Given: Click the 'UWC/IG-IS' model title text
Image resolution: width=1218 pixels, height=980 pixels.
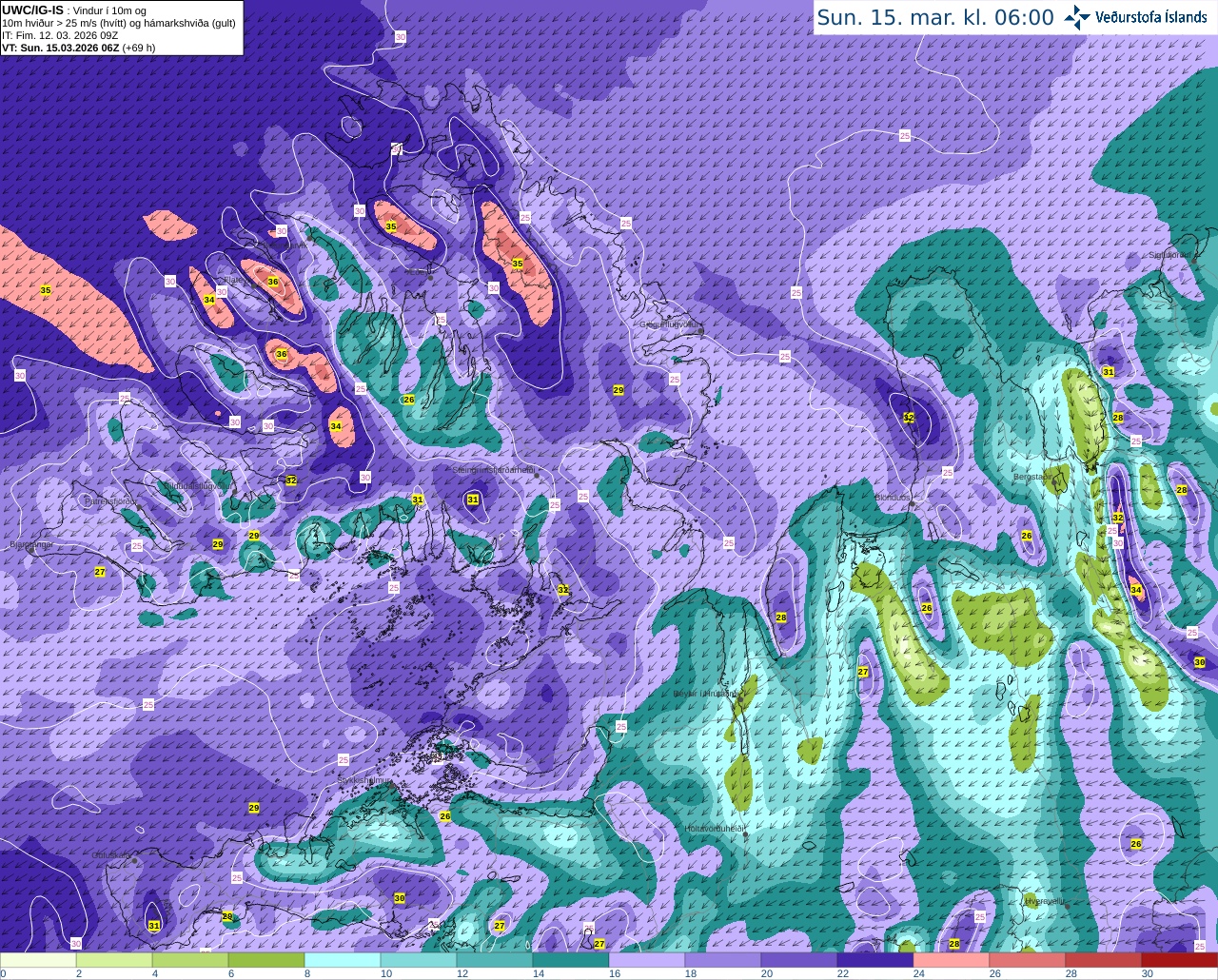Looking at the screenshot, I should (31, 10).
